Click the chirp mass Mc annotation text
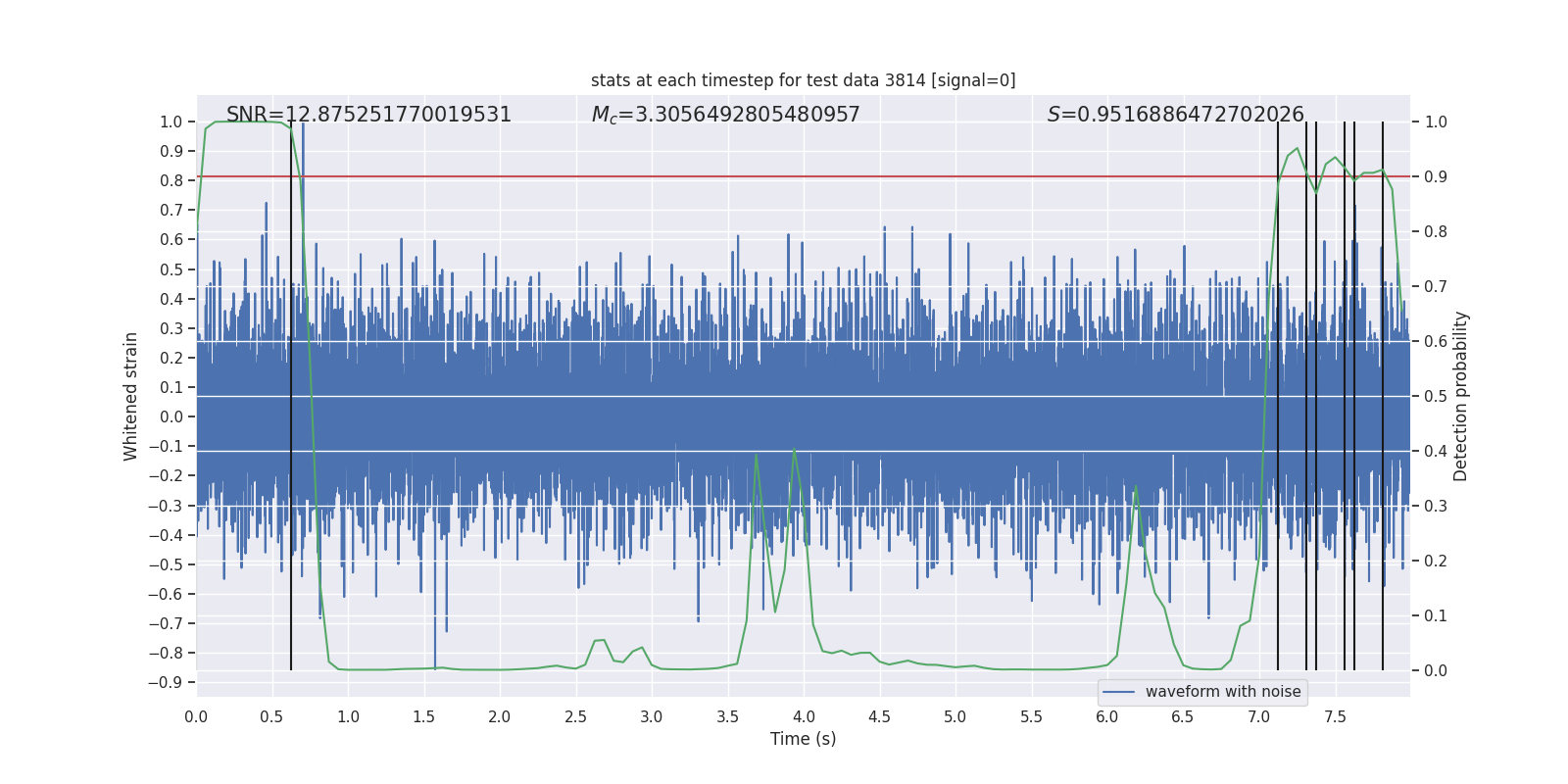Screen dimensions: 1568x784 (725, 115)
